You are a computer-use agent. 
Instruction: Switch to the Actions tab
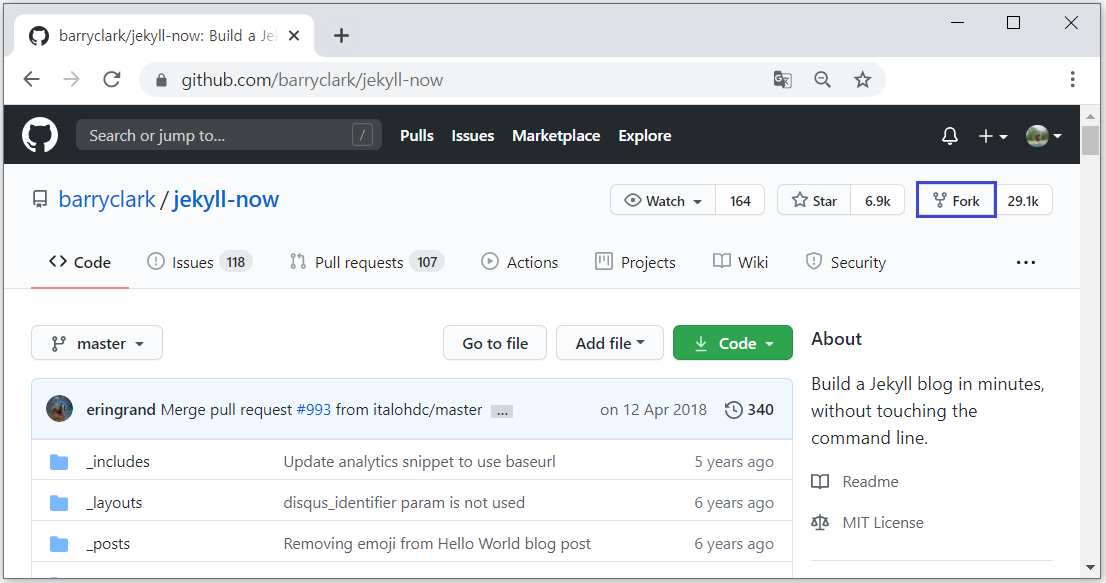pos(520,262)
